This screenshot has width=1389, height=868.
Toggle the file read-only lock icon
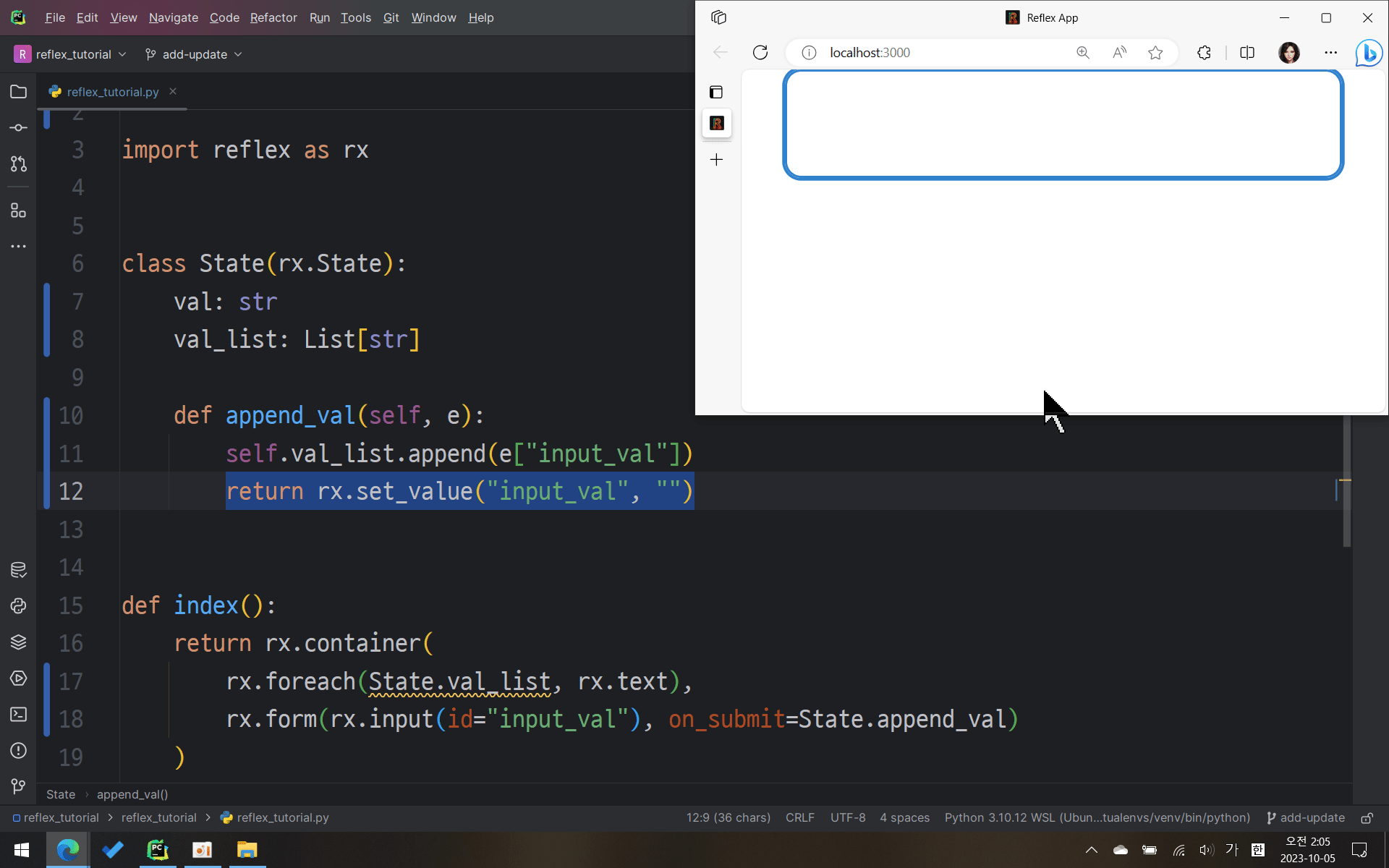tap(1367, 818)
